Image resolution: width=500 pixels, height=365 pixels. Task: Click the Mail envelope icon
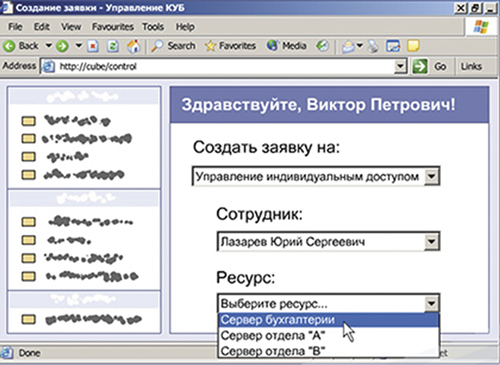pyautogui.click(x=348, y=46)
